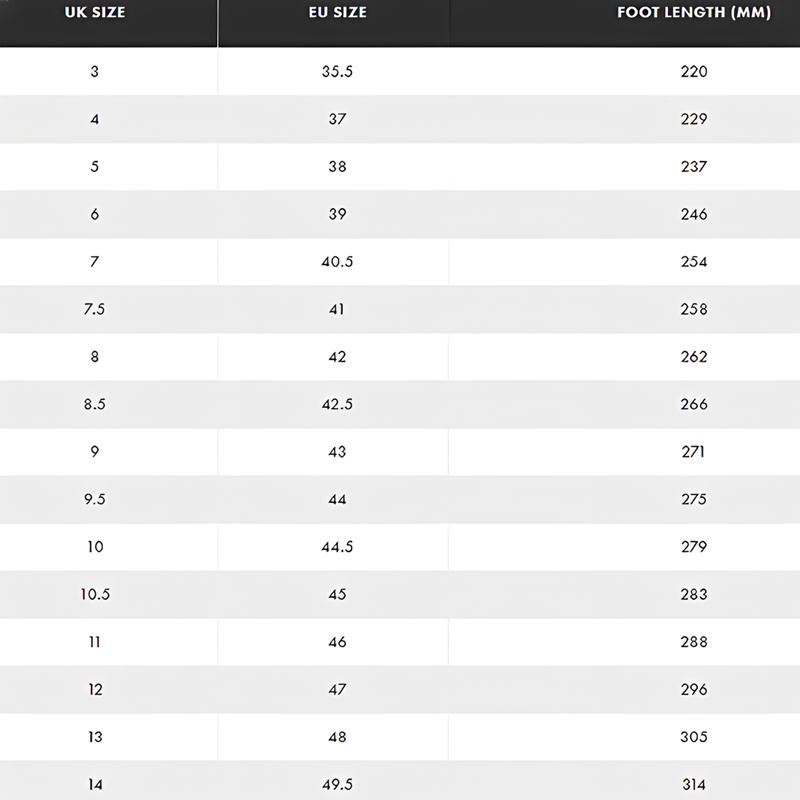800x800 pixels.
Task: Click the EU SIZE column header
Action: point(337,14)
